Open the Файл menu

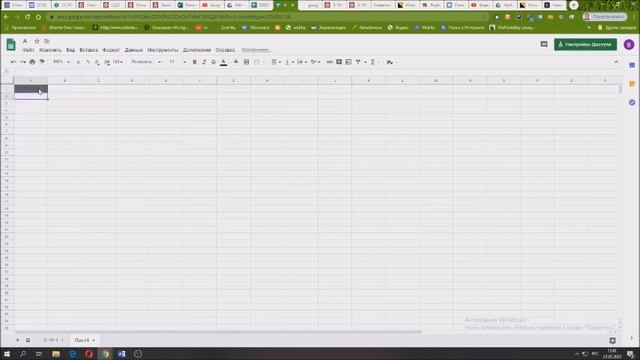pyautogui.click(x=28, y=50)
